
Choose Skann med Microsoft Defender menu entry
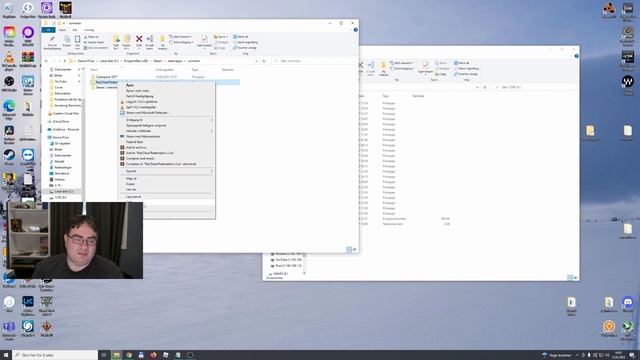[167, 113]
